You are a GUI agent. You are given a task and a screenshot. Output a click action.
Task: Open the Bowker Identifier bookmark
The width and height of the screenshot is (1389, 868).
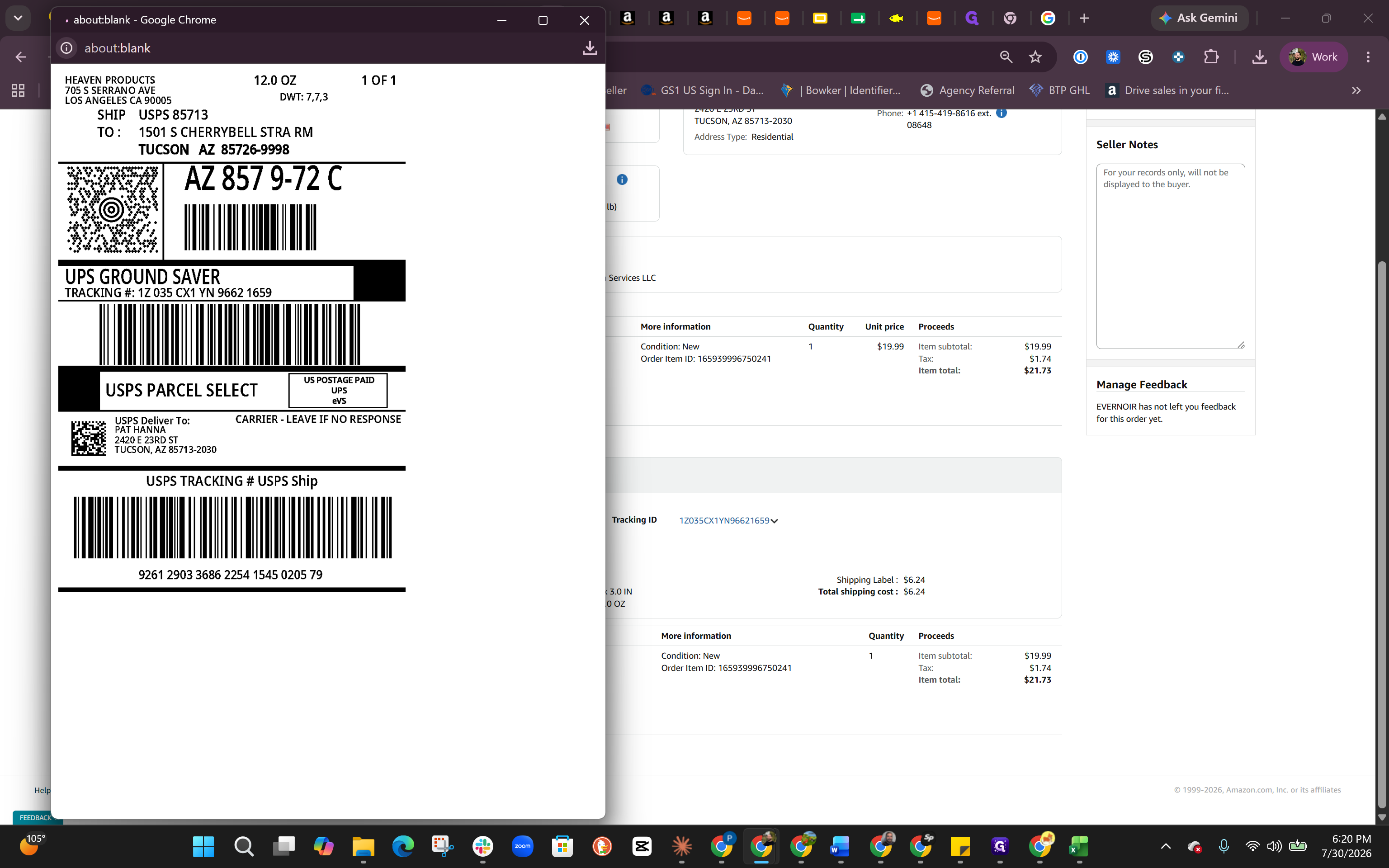tap(841, 90)
